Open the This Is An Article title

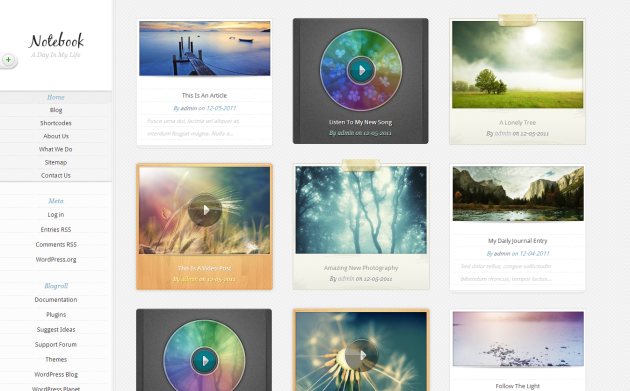coord(204,95)
